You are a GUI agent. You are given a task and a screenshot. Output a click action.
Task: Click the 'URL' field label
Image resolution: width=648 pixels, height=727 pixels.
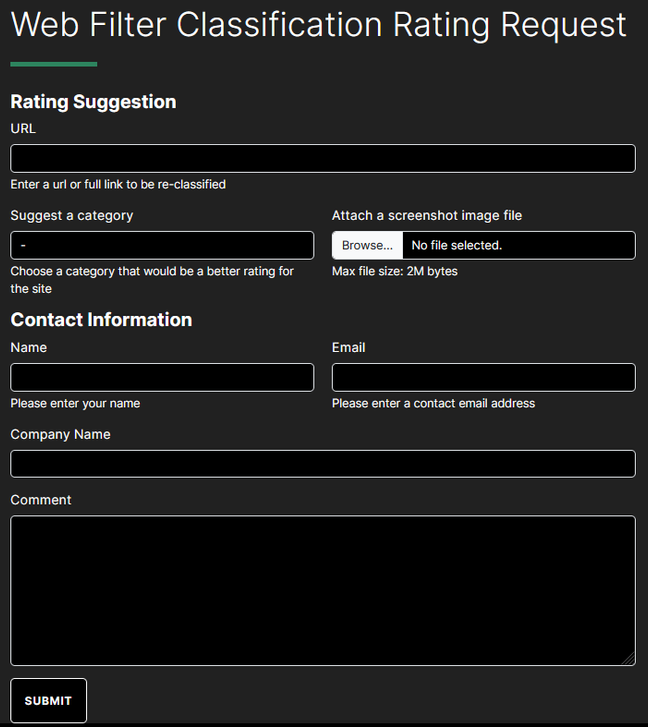coord(23,128)
